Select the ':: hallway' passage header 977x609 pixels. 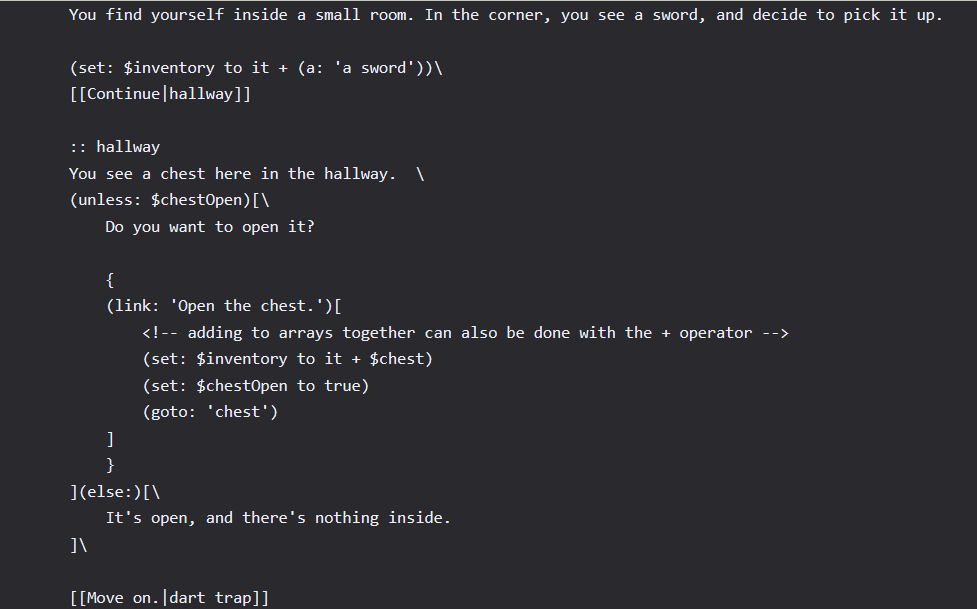coord(114,147)
